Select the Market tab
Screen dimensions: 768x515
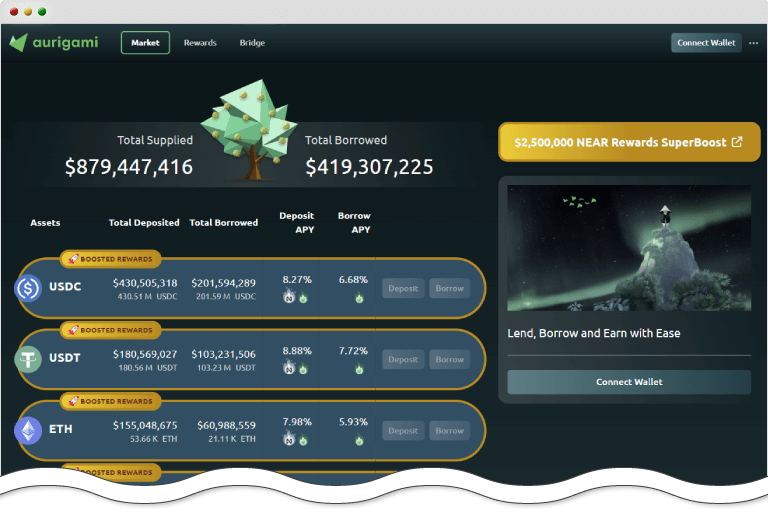[145, 43]
